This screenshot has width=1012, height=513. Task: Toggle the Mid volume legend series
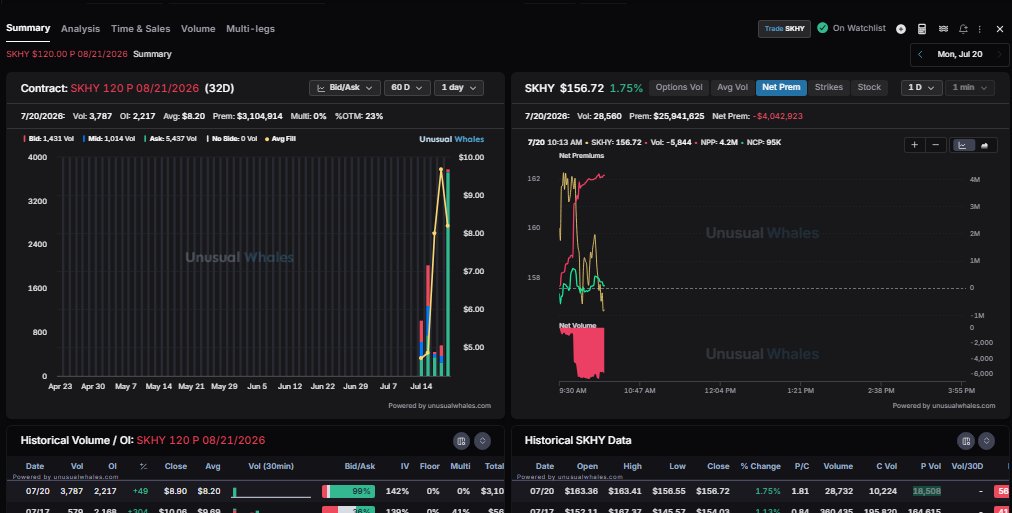coord(108,139)
